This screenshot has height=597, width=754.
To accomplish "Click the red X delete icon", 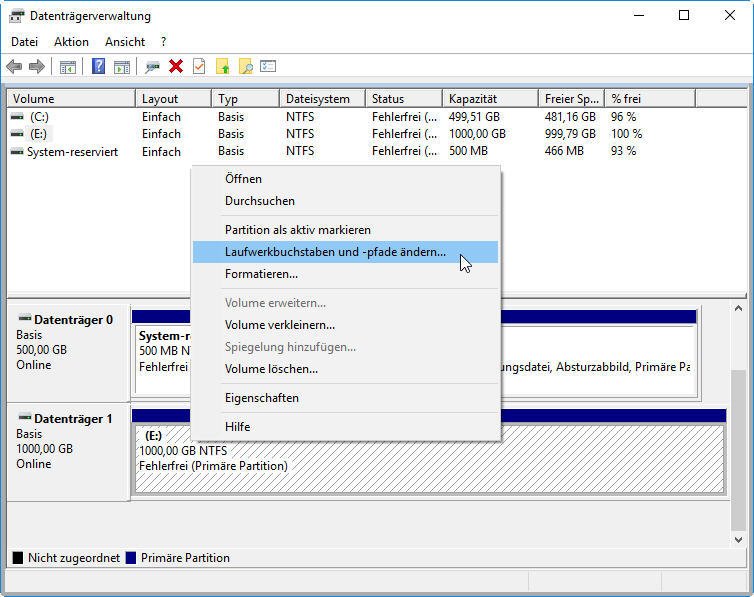I will [x=176, y=66].
